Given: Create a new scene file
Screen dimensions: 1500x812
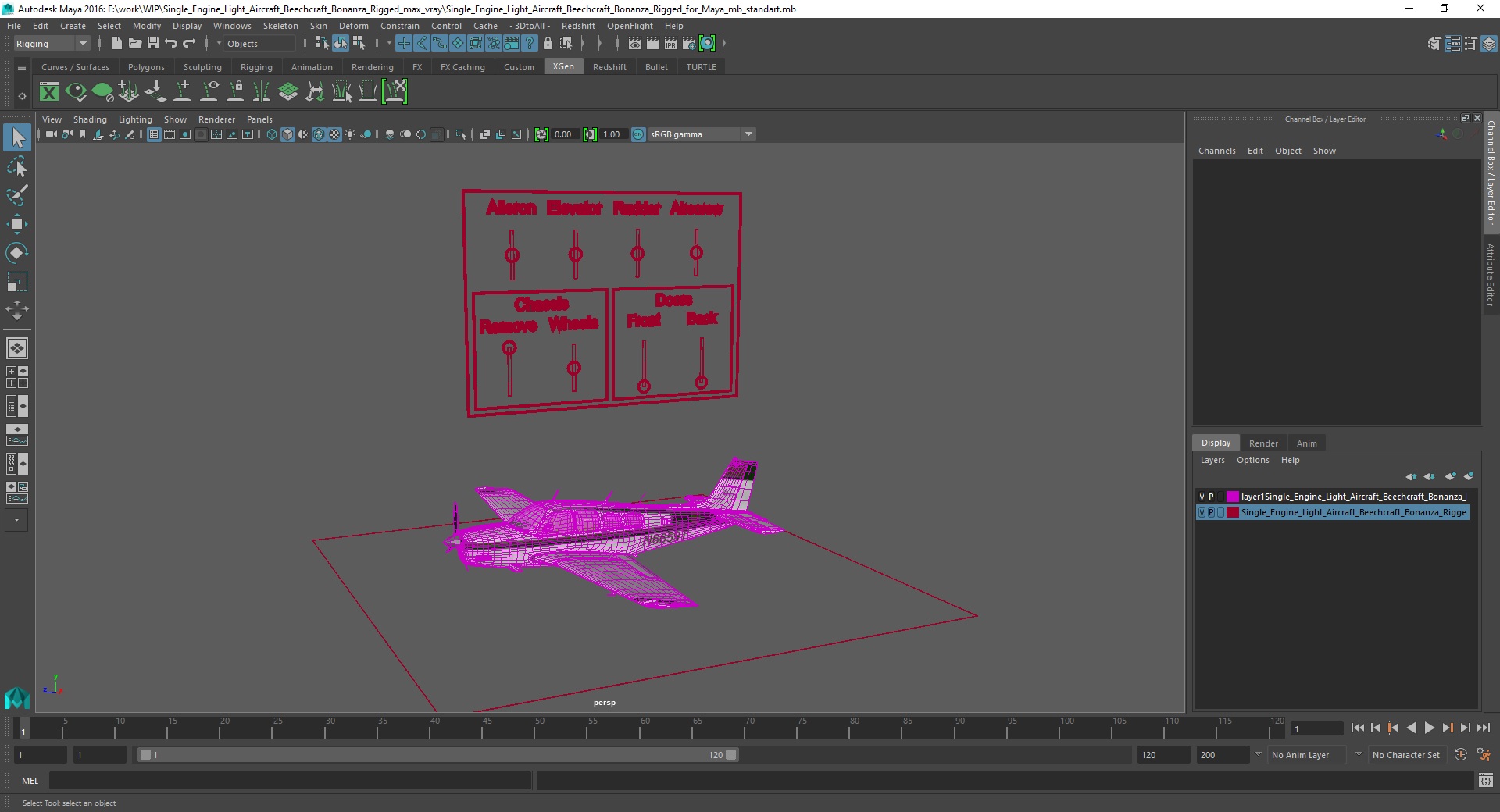Looking at the screenshot, I should 116,44.
